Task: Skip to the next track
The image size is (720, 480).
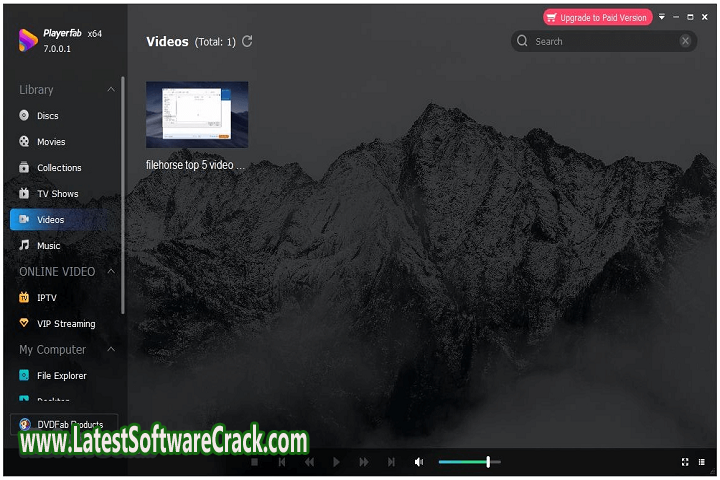Action: (391, 462)
